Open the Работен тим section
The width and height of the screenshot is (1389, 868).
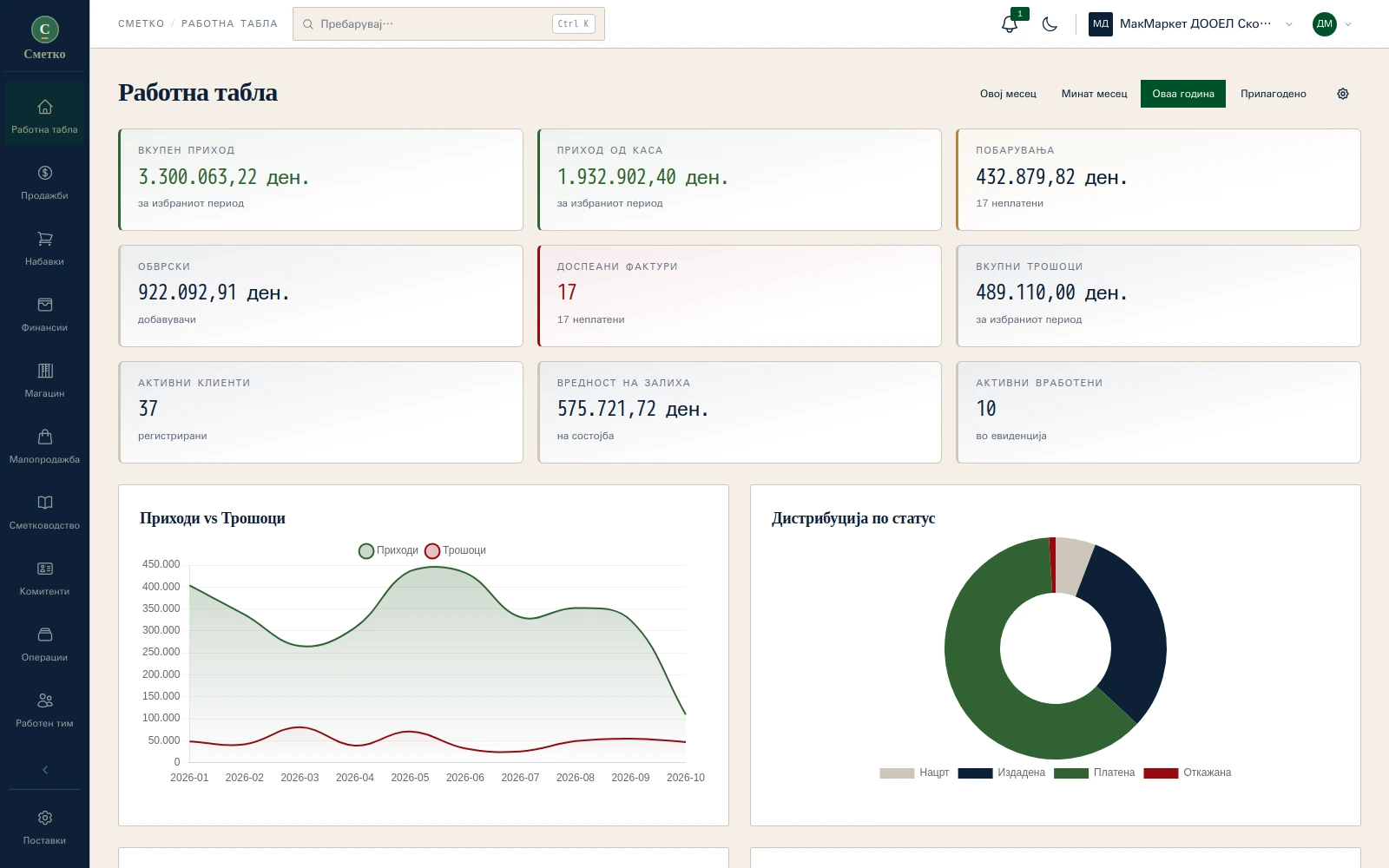(44, 707)
